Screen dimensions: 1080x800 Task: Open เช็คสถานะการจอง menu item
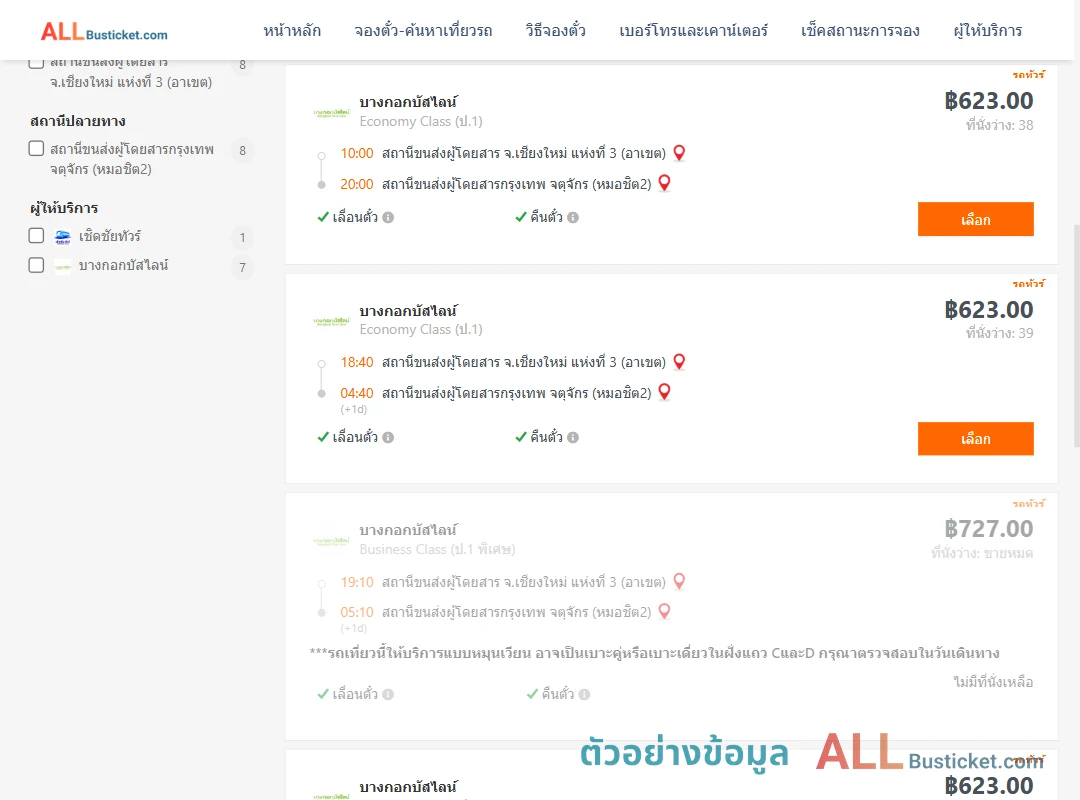(x=860, y=30)
